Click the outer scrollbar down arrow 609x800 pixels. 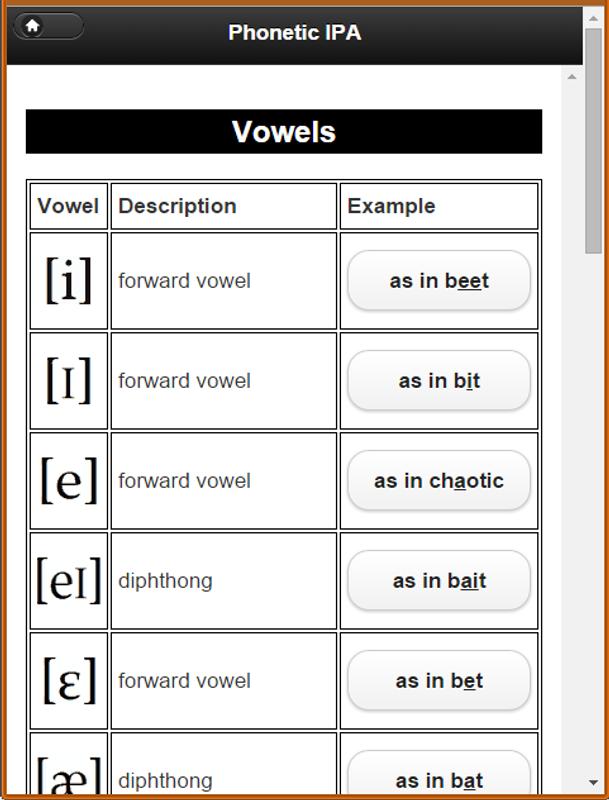pyautogui.click(x=593, y=782)
